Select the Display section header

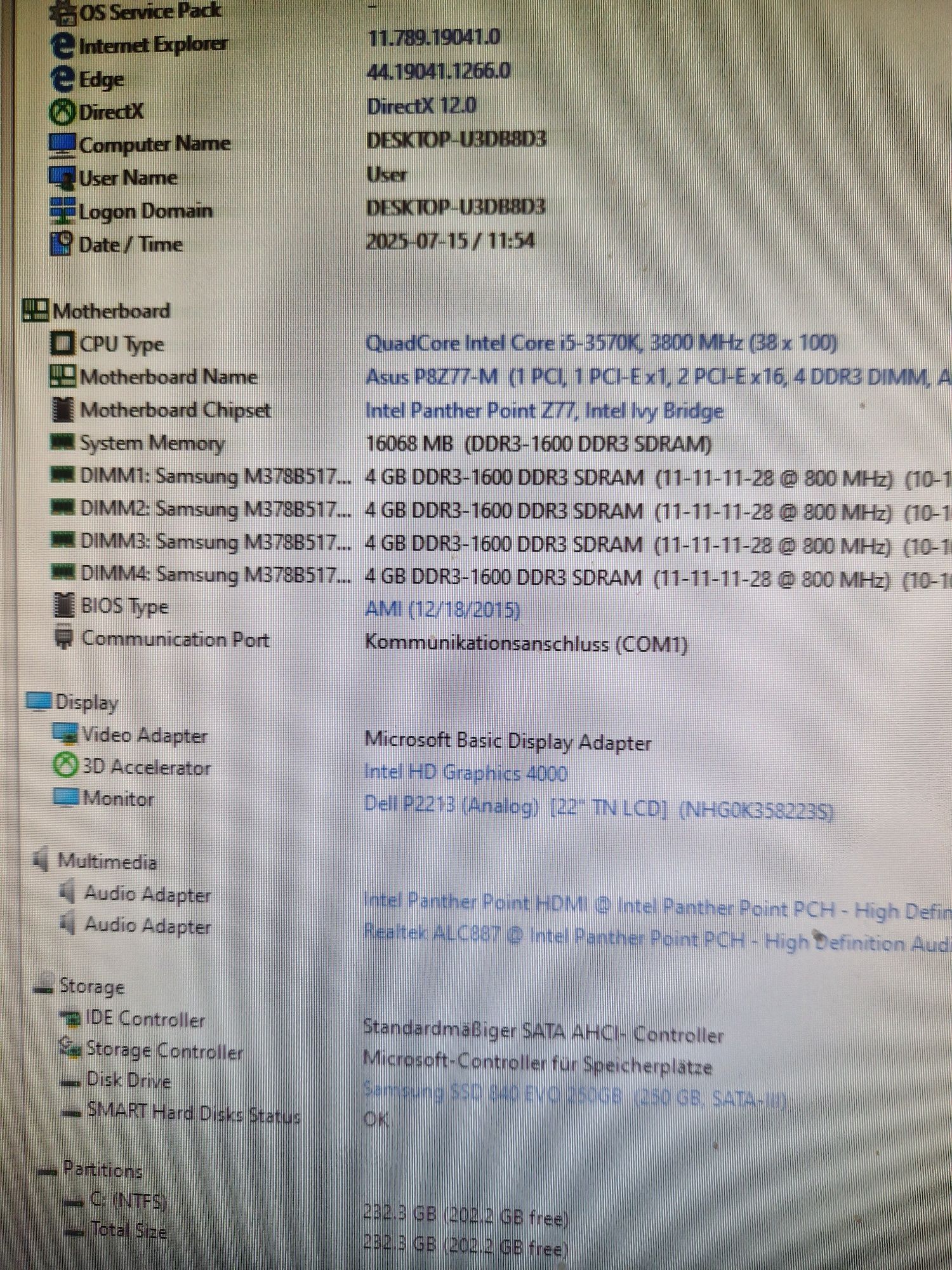coord(87,702)
